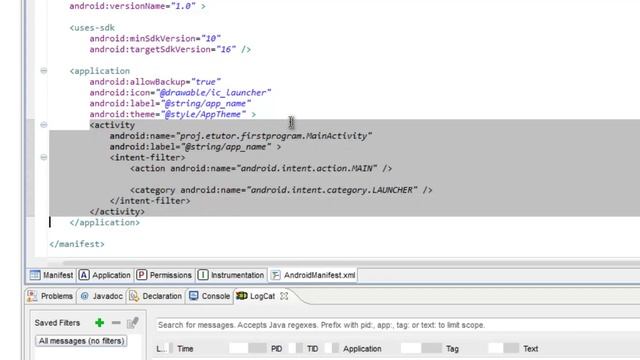Click the Console tab monitor icon
The image size is (640, 360).
click(x=193, y=296)
